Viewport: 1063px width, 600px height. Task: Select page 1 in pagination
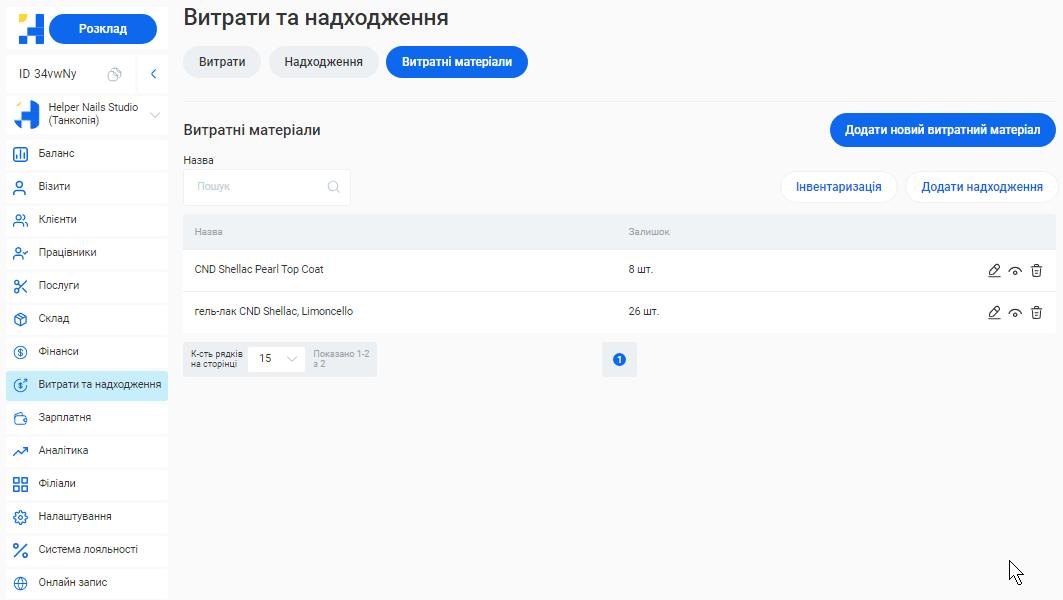(x=619, y=359)
